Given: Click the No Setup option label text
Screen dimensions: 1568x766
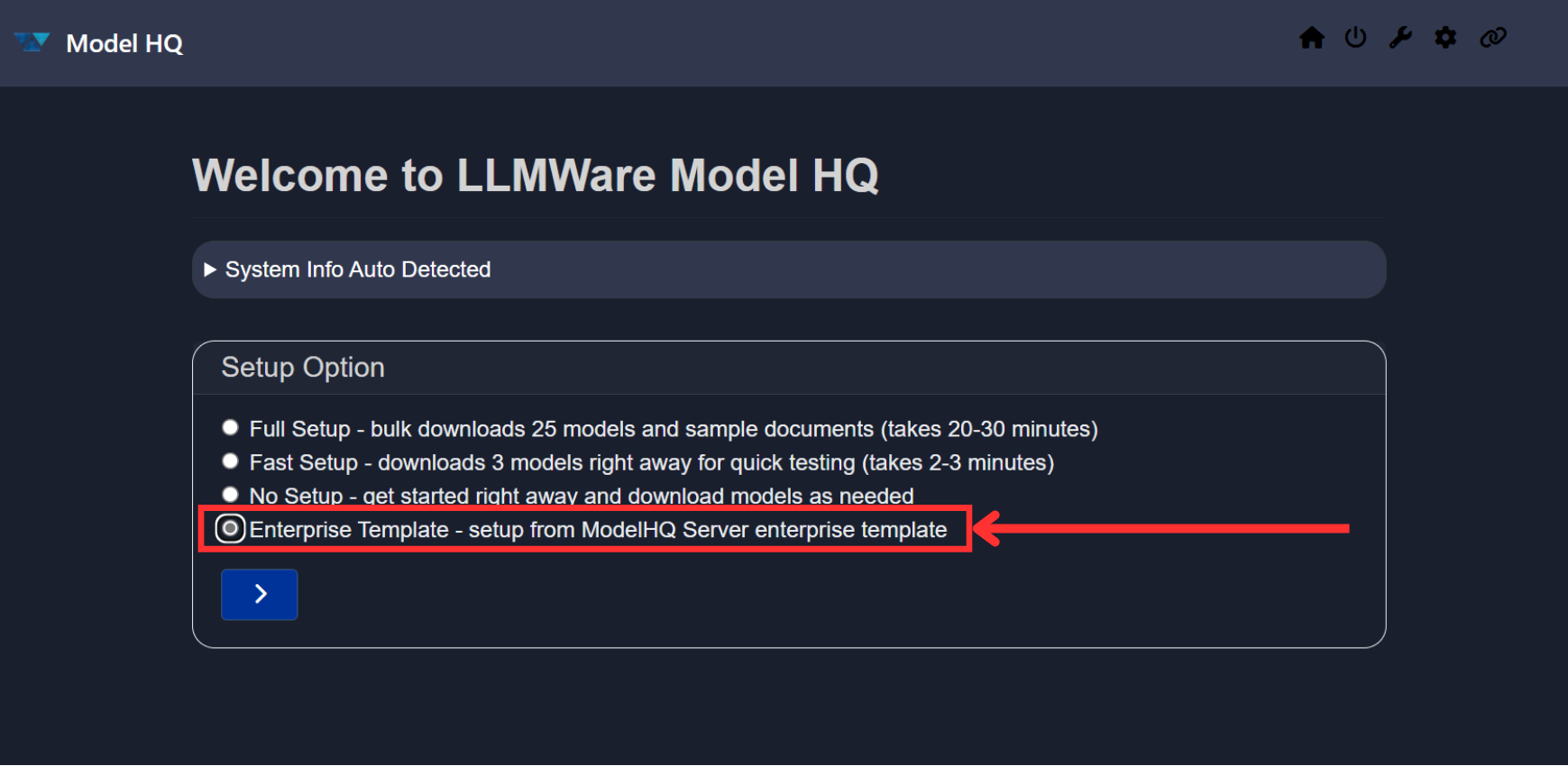Looking at the screenshot, I should tap(581, 496).
